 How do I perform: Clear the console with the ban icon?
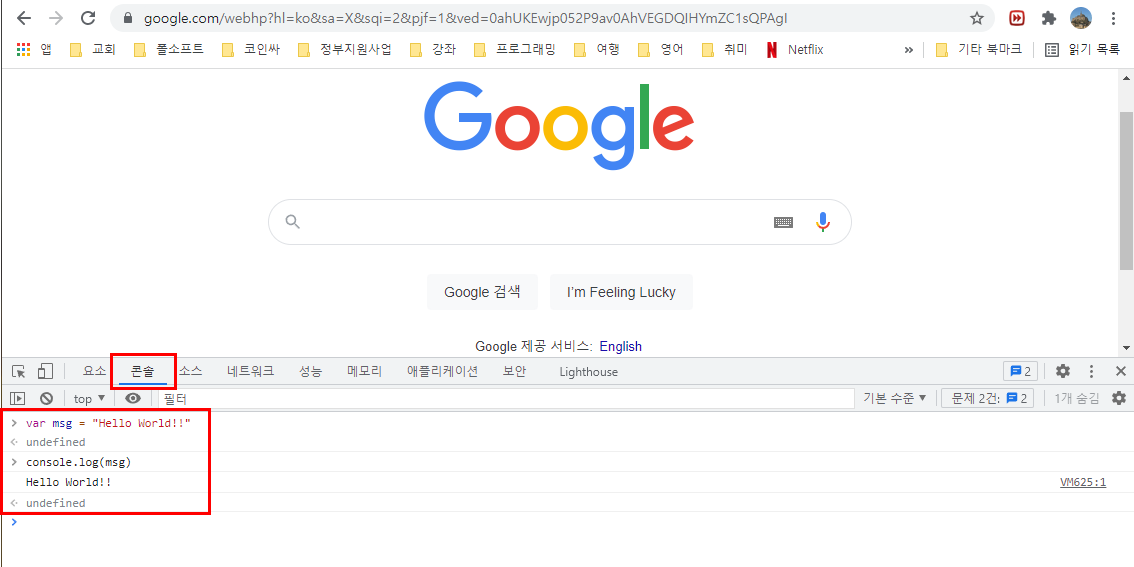click(46, 398)
